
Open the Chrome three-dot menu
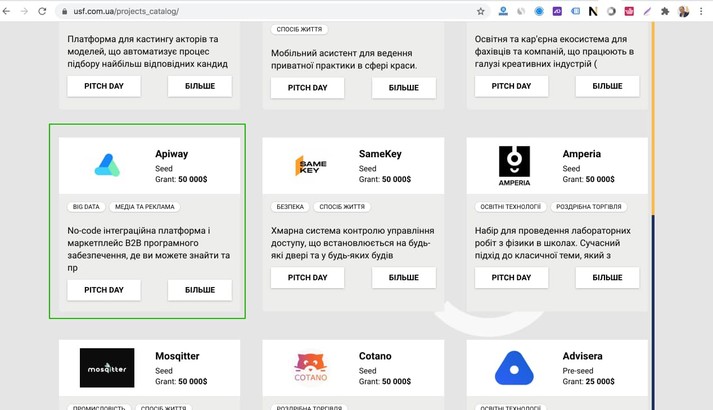click(703, 11)
